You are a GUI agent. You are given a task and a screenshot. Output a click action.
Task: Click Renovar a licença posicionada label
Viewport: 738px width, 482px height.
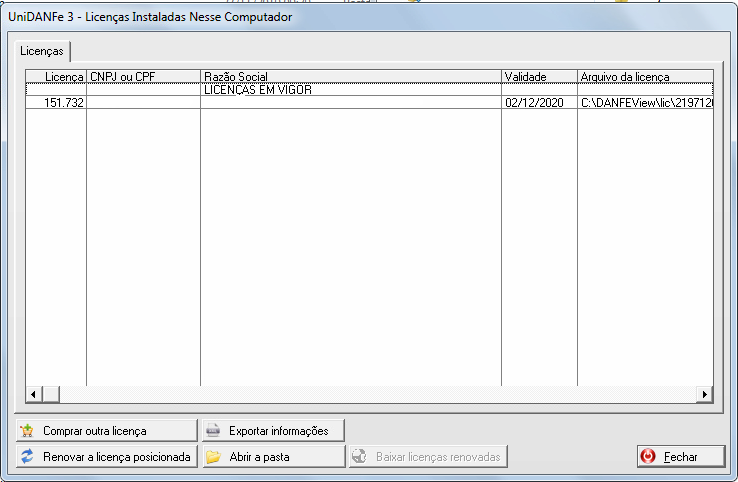[x=117, y=457]
